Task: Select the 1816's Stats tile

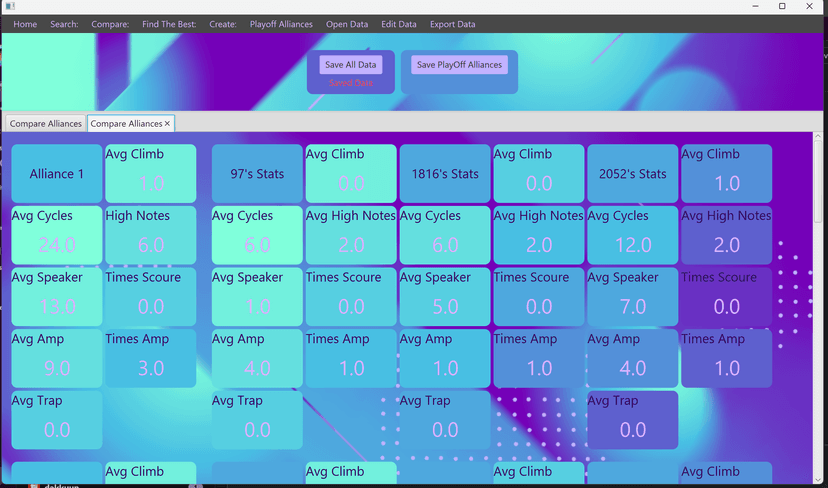Action: point(445,174)
